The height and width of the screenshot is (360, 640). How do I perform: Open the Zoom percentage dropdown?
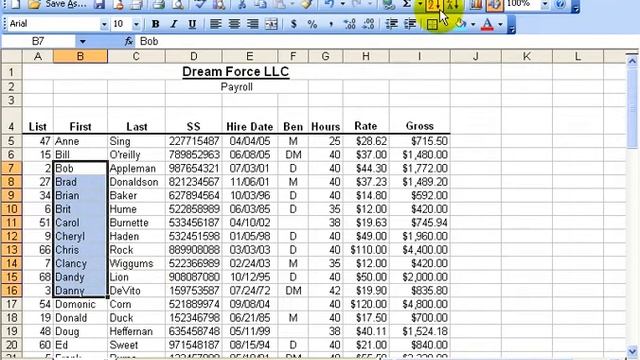coord(545,4)
